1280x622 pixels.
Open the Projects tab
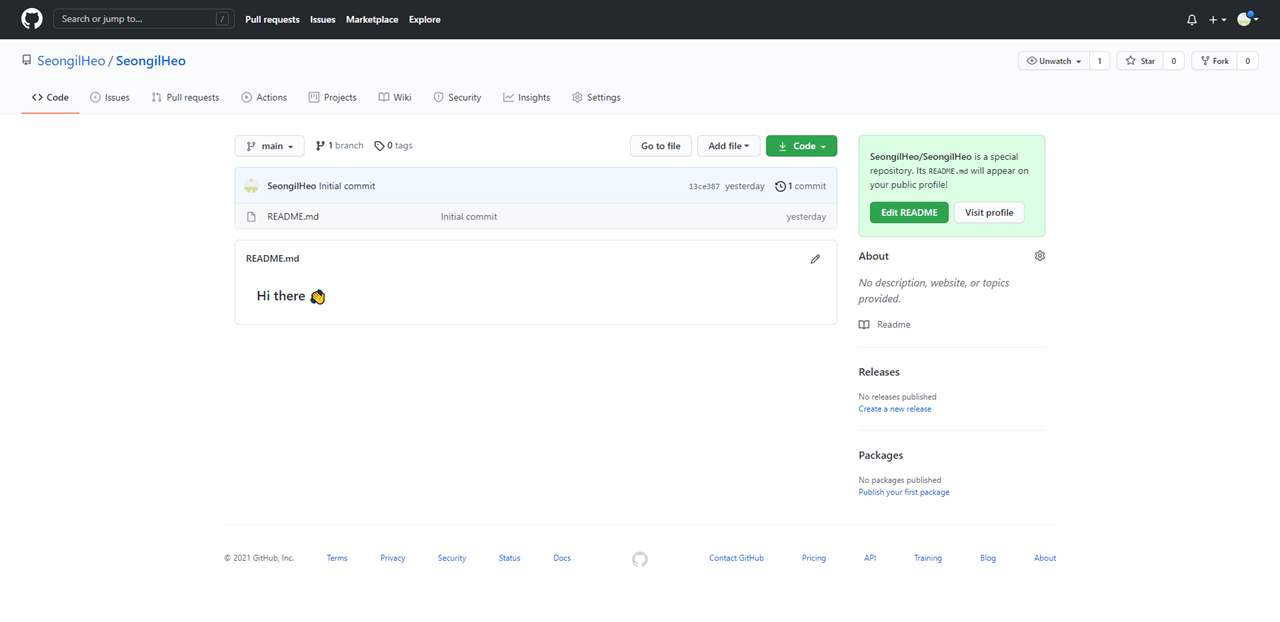[x=333, y=97]
